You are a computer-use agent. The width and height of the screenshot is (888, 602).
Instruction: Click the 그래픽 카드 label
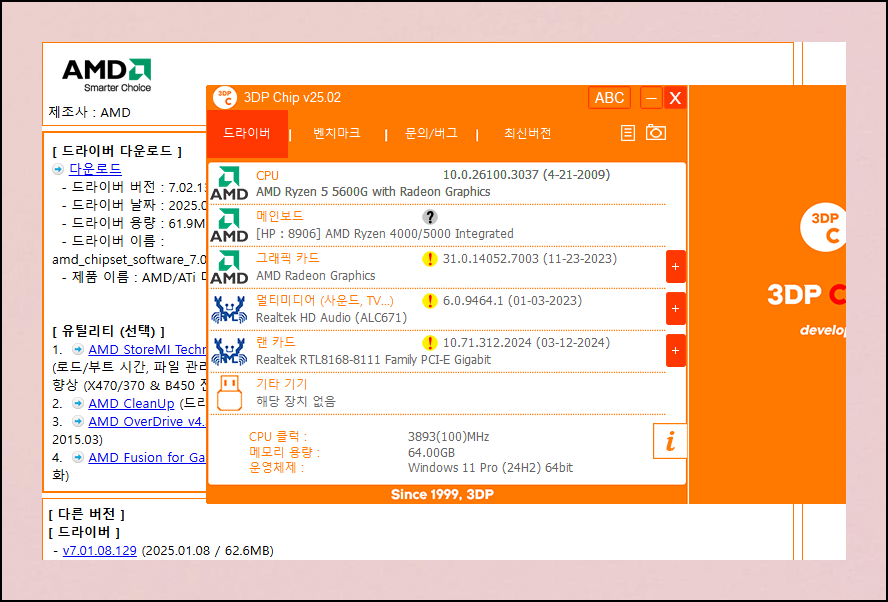coord(288,258)
